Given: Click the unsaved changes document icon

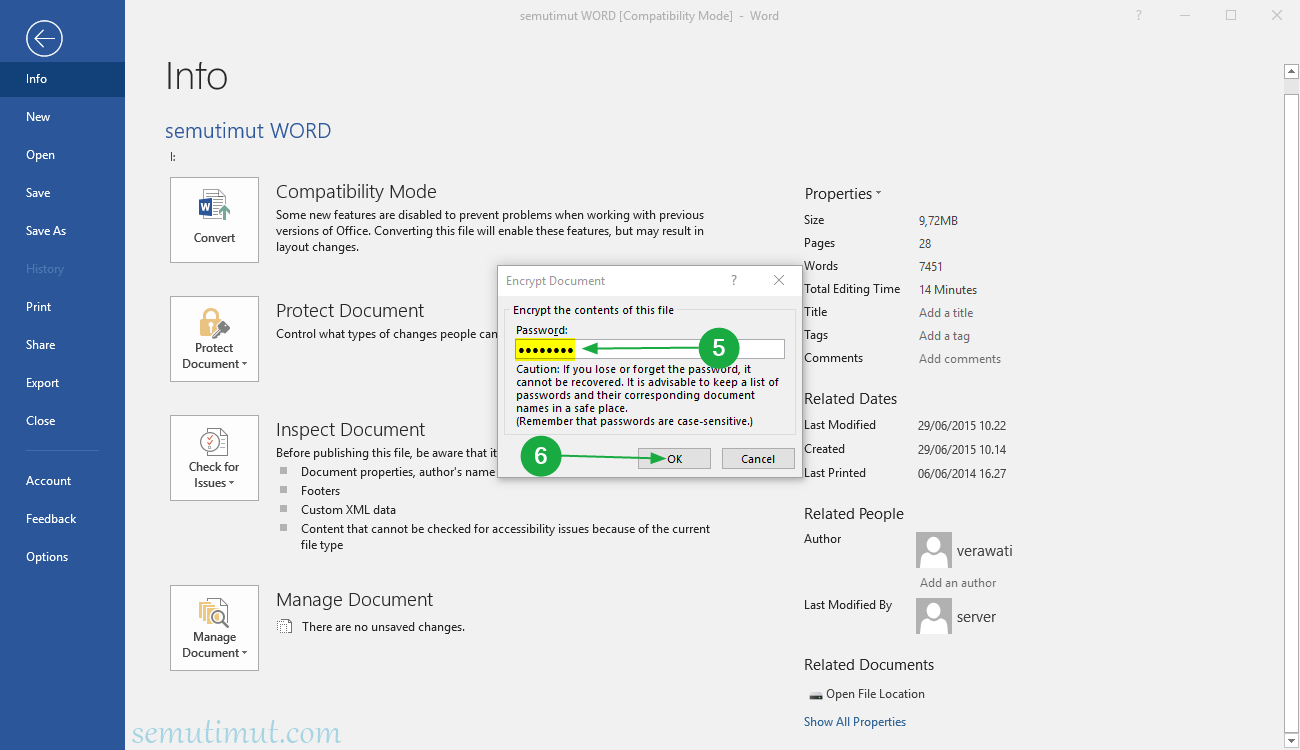Looking at the screenshot, I should pyautogui.click(x=285, y=627).
